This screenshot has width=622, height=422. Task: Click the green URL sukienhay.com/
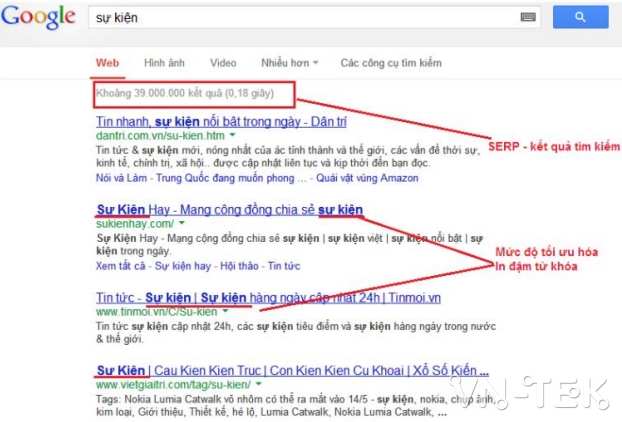tap(135, 224)
